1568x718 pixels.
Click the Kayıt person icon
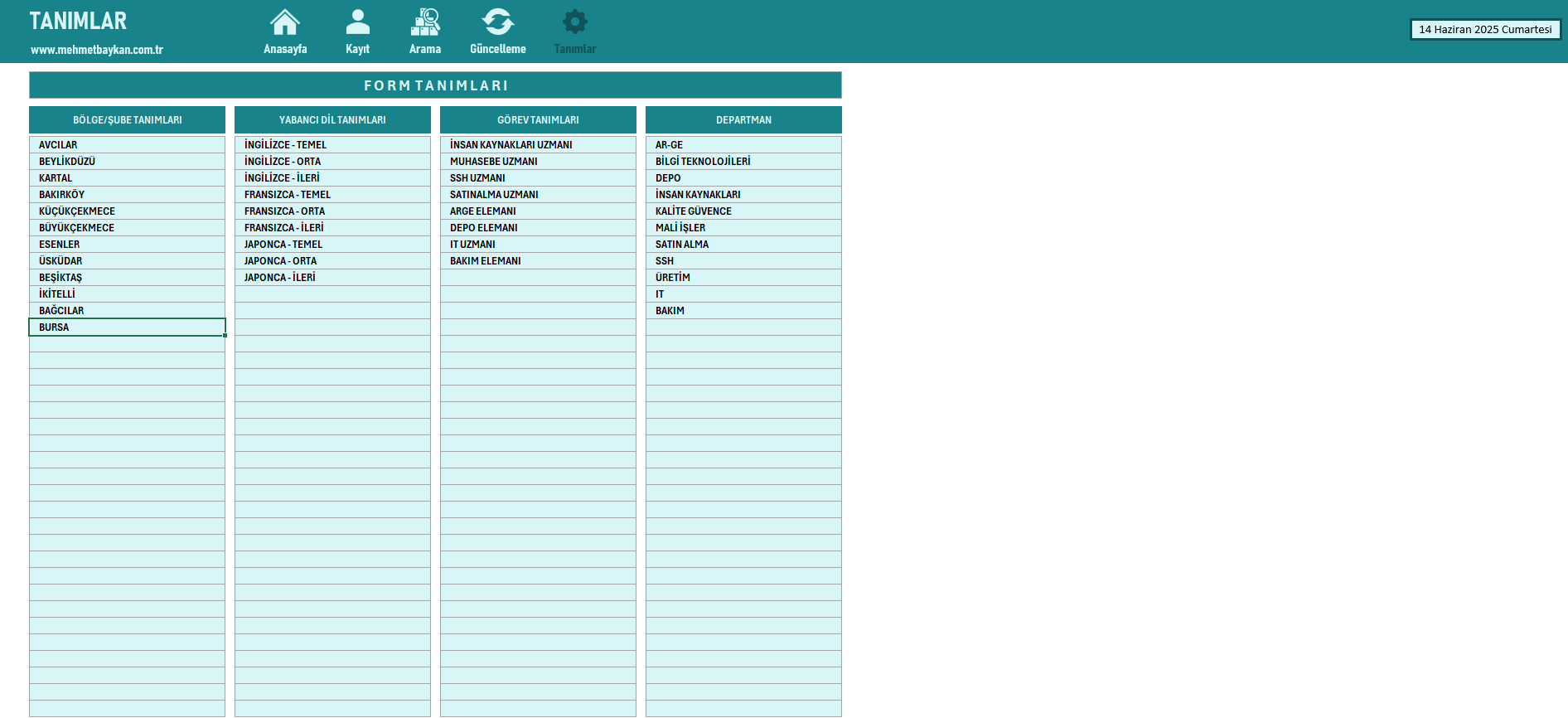pos(358,22)
